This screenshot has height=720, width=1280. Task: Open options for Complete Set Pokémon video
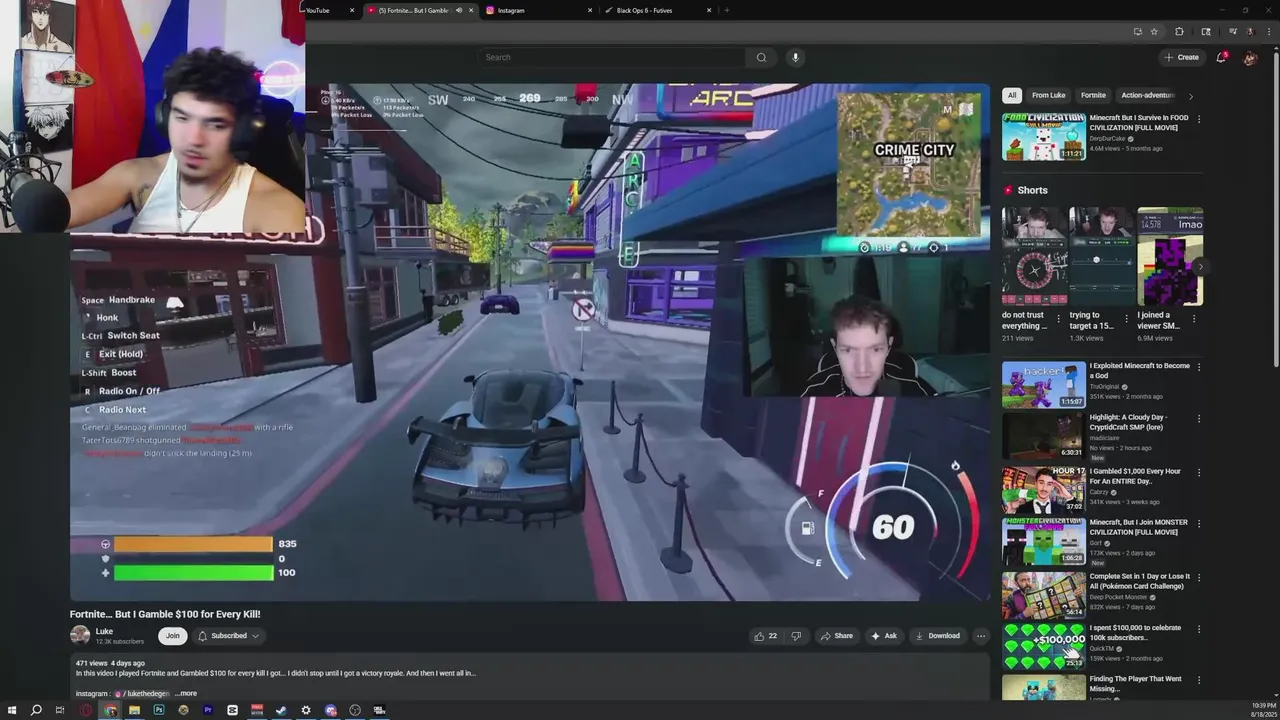pyautogui.click(x=1199, y=577)
